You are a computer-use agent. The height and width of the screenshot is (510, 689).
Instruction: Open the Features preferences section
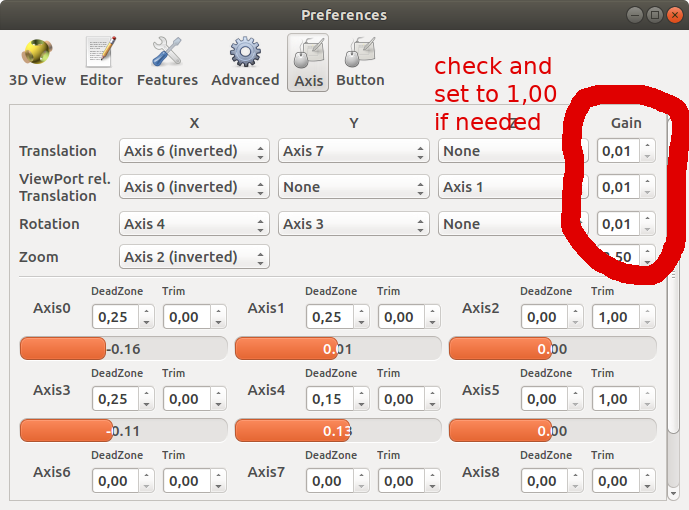tap(167, 62)
